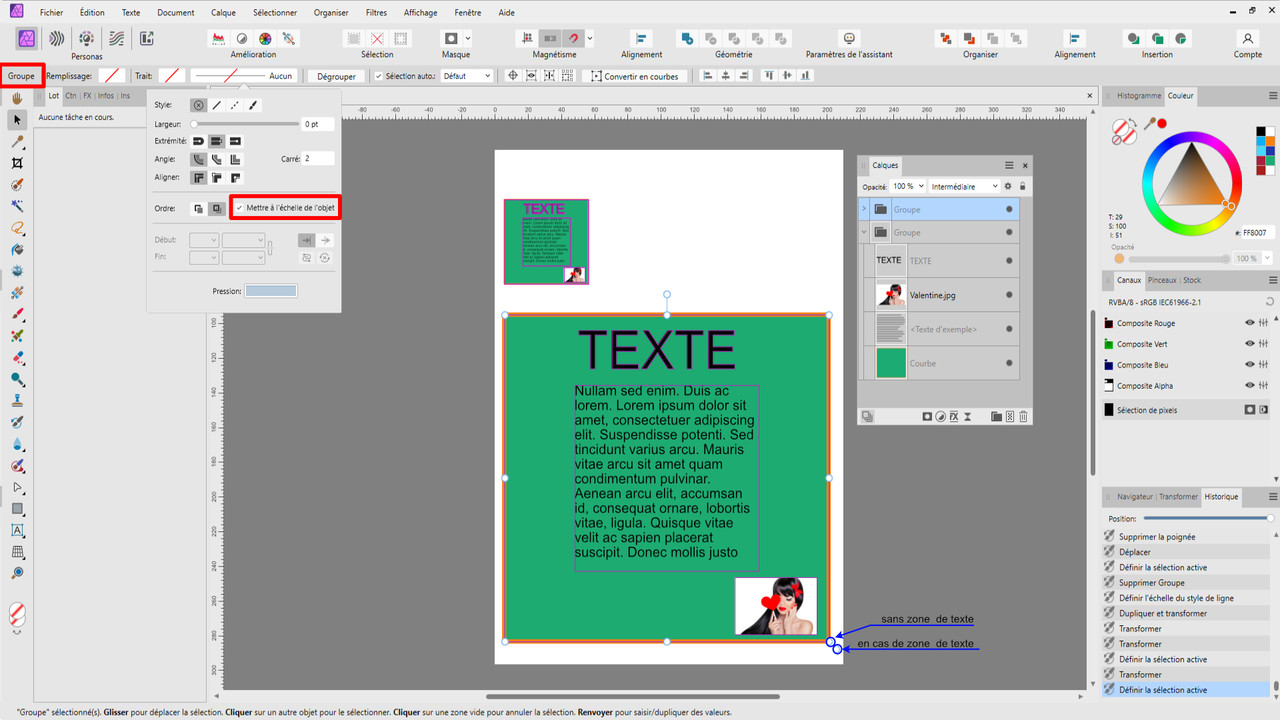Switch to the Pinceaux tab
The height and width of the screenshot is (720, 1280).
tap(1161, 280)
